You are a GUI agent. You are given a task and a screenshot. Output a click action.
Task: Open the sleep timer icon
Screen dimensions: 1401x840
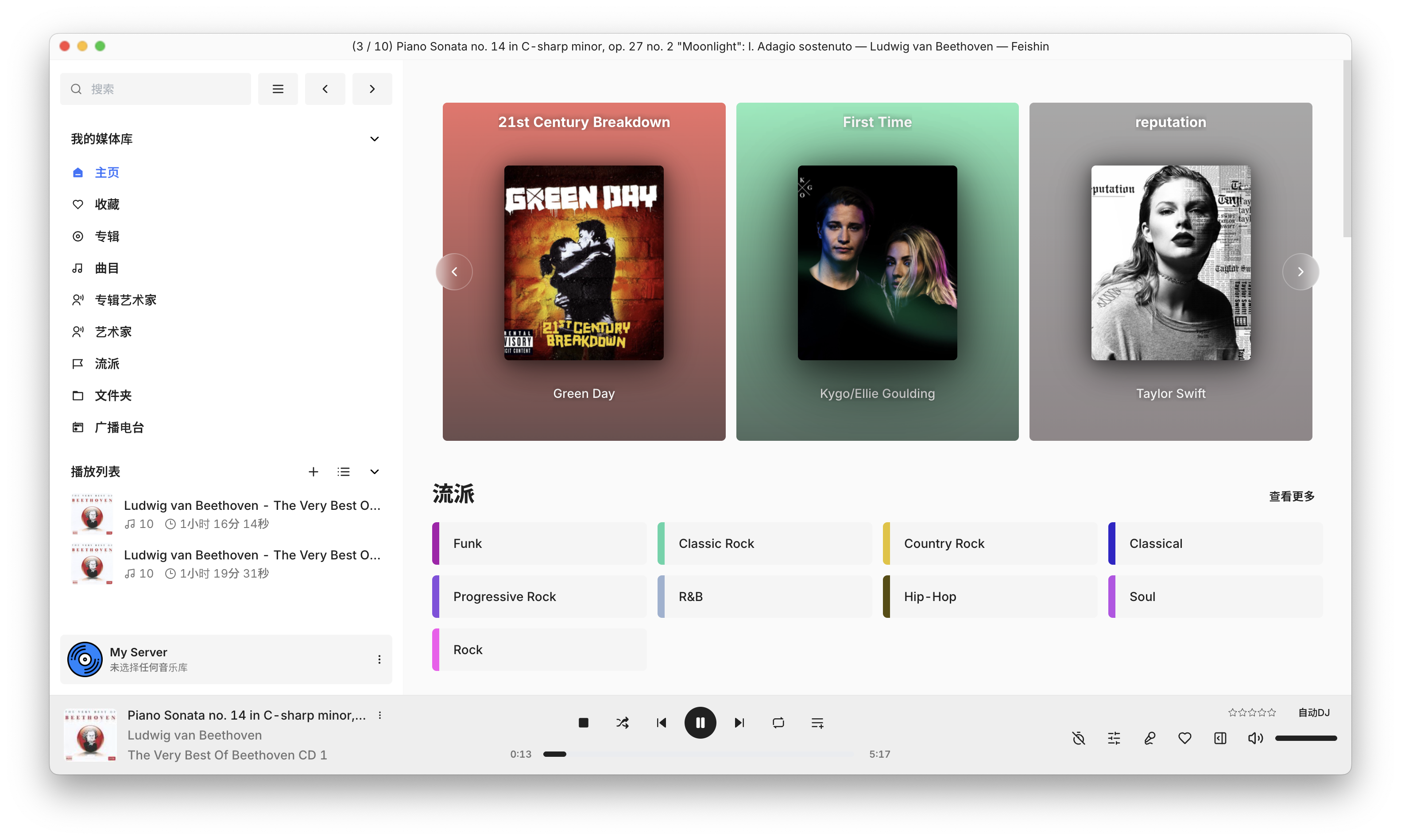1078,738
